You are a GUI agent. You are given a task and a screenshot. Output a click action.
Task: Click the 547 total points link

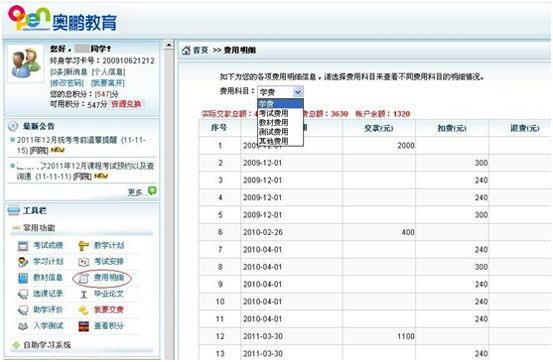pyautogui.click(x=103, y=94)
